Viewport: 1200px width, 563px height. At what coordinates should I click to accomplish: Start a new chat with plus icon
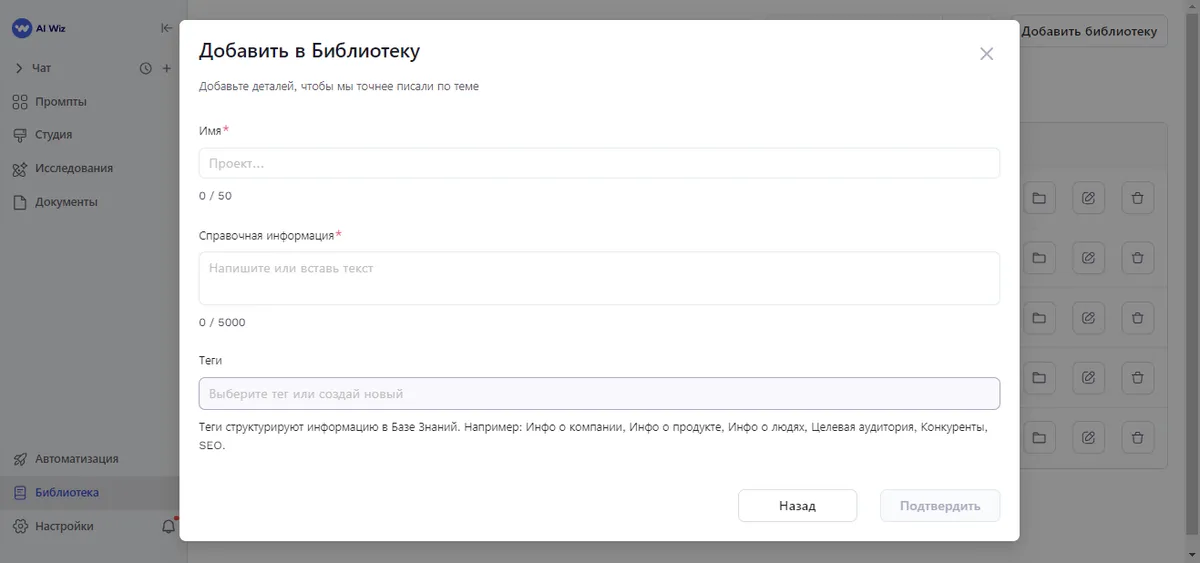pos(167,68)
